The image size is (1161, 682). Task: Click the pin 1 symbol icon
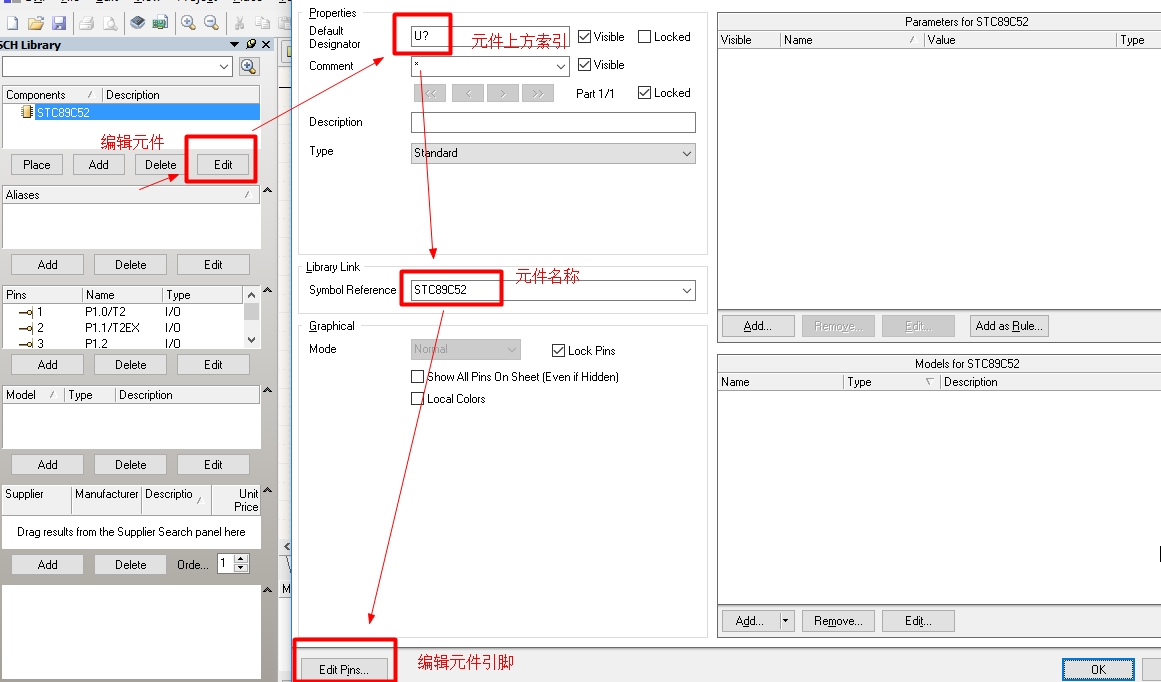(26, 312)
